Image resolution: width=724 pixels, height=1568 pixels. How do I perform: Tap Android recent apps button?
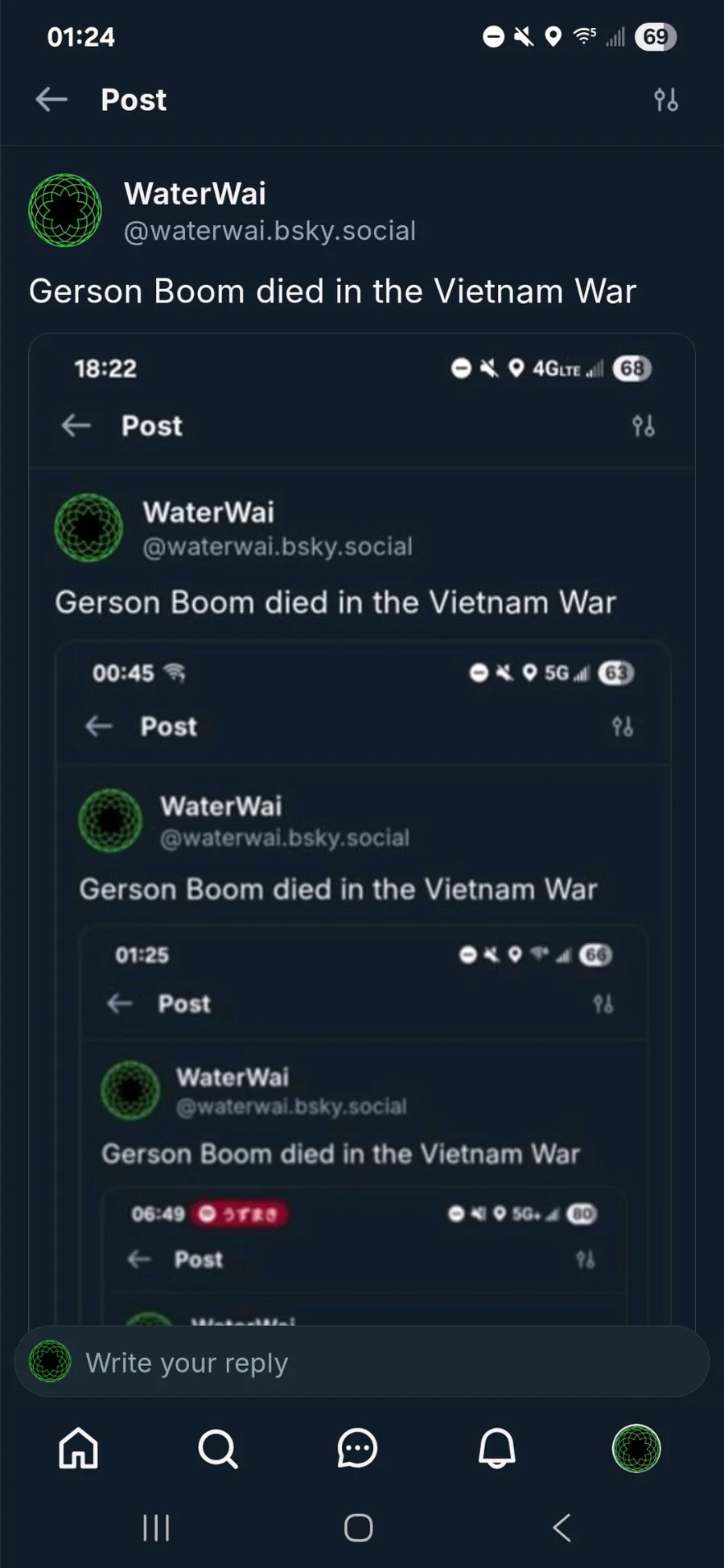tap(156, 1527)
